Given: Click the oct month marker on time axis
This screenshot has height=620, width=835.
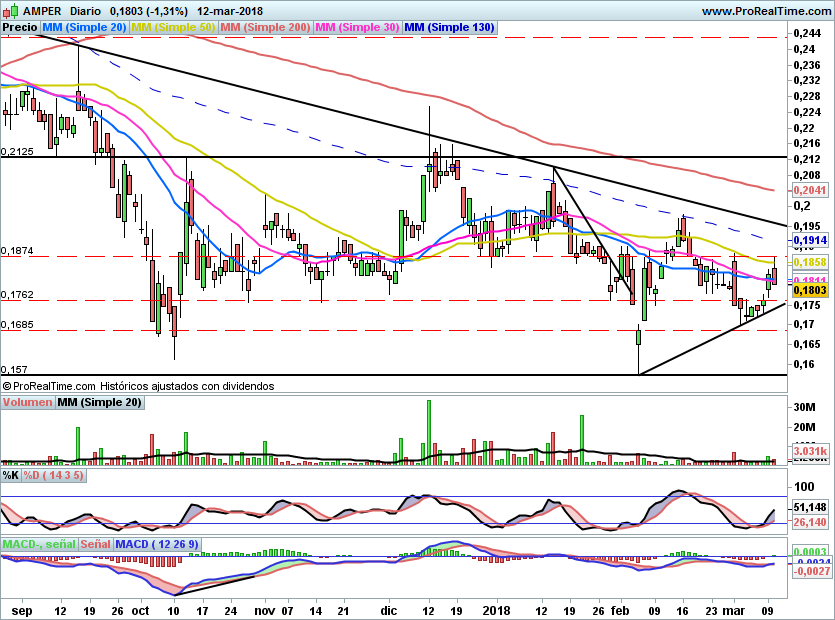Looking at the screenshot, I should [140, 610].
